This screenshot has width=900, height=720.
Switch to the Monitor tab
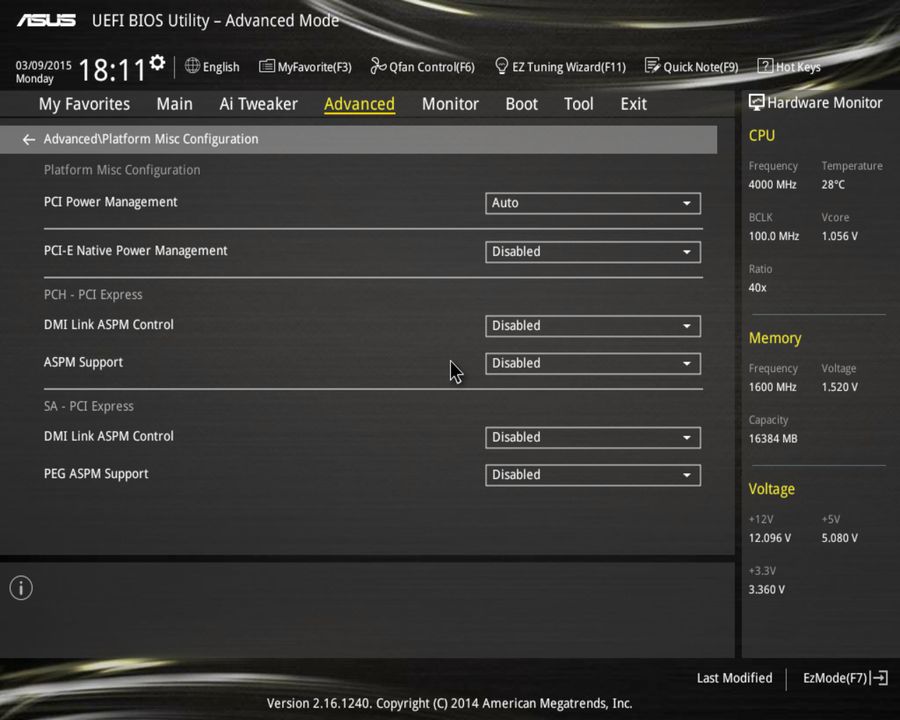coord(450,104)
